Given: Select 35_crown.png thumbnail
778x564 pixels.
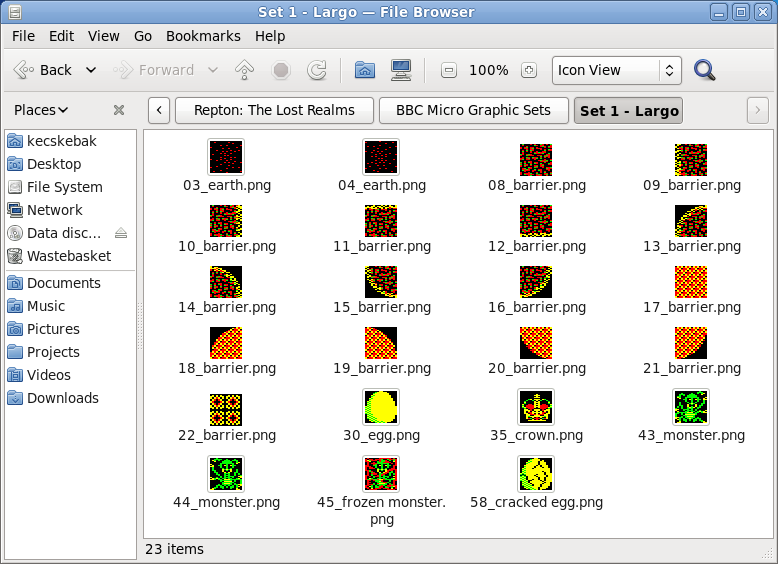Looking at the screenshot, I should coord(536,407).
